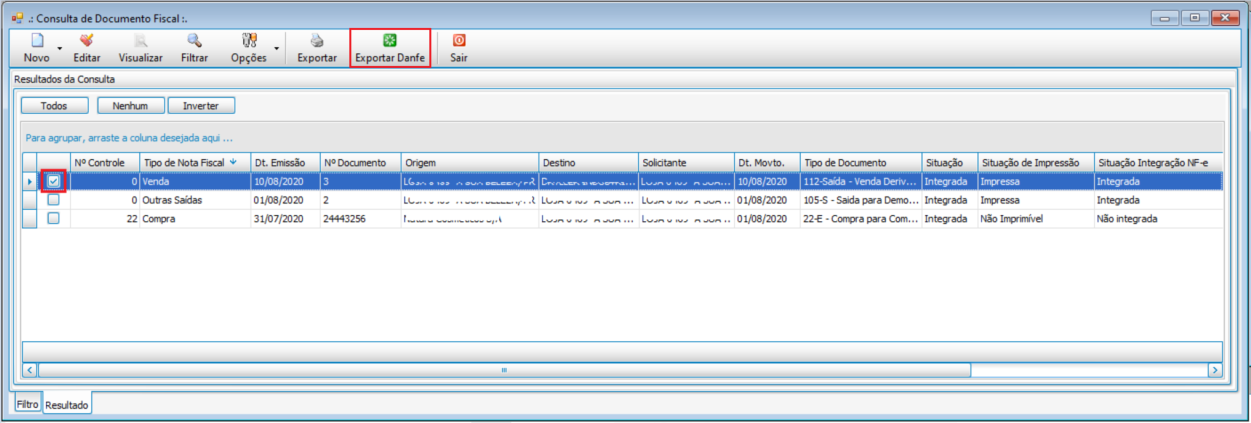Click 22-E - Compra para Com cell
The image size is (1251, 423).
pyautogui.click(x=861, y=218)
